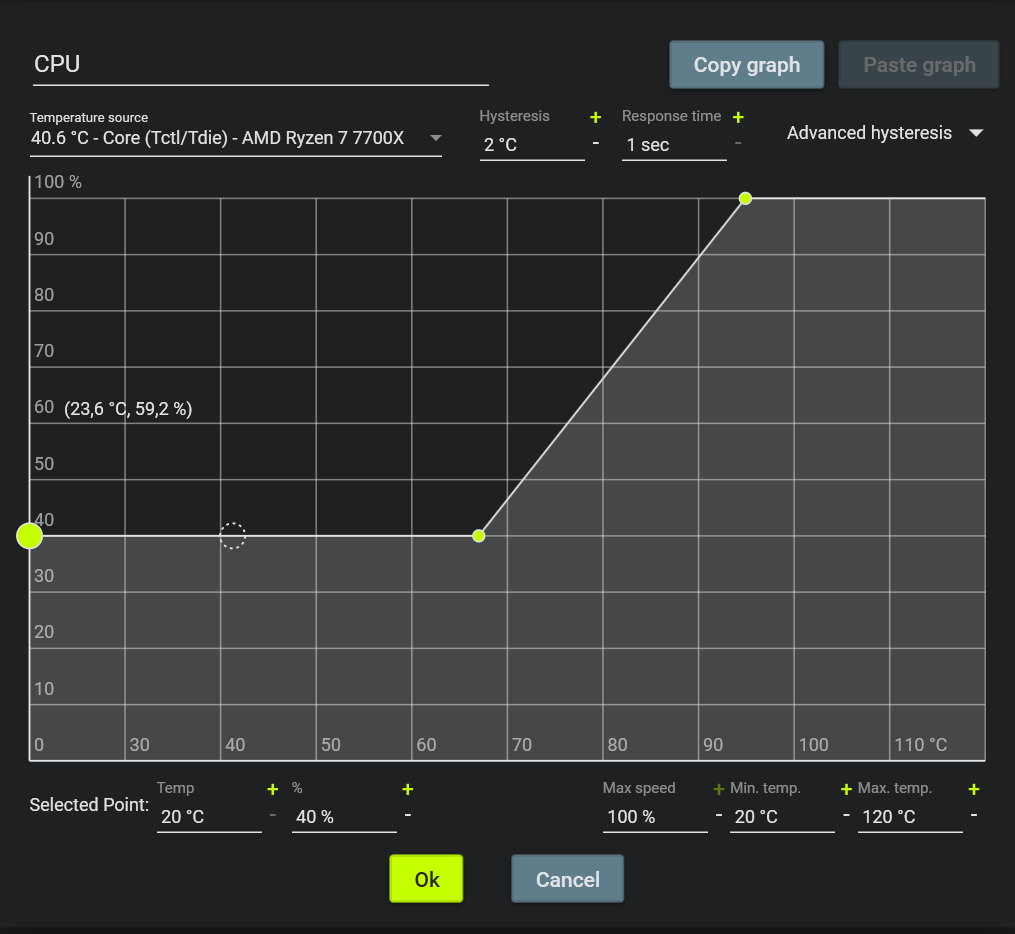Expand the Advanced hysteresis section

[885, 133]
